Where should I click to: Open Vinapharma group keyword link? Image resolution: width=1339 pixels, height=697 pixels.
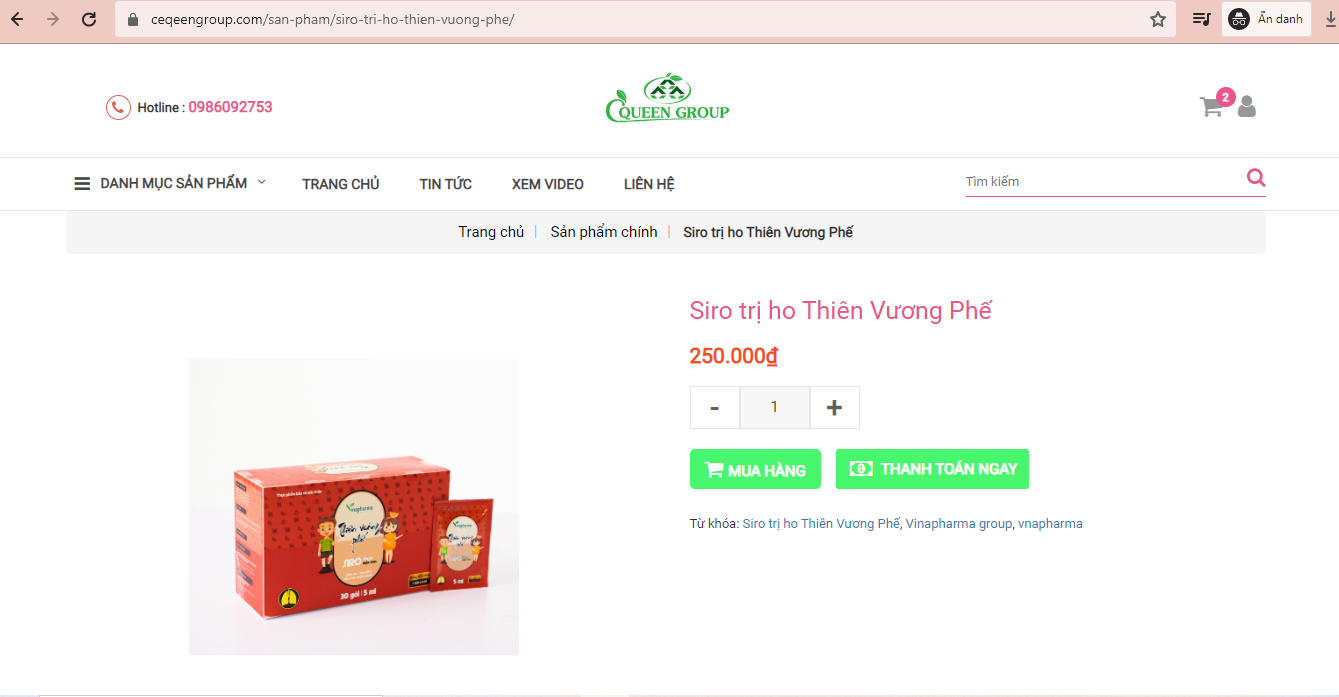958,524
